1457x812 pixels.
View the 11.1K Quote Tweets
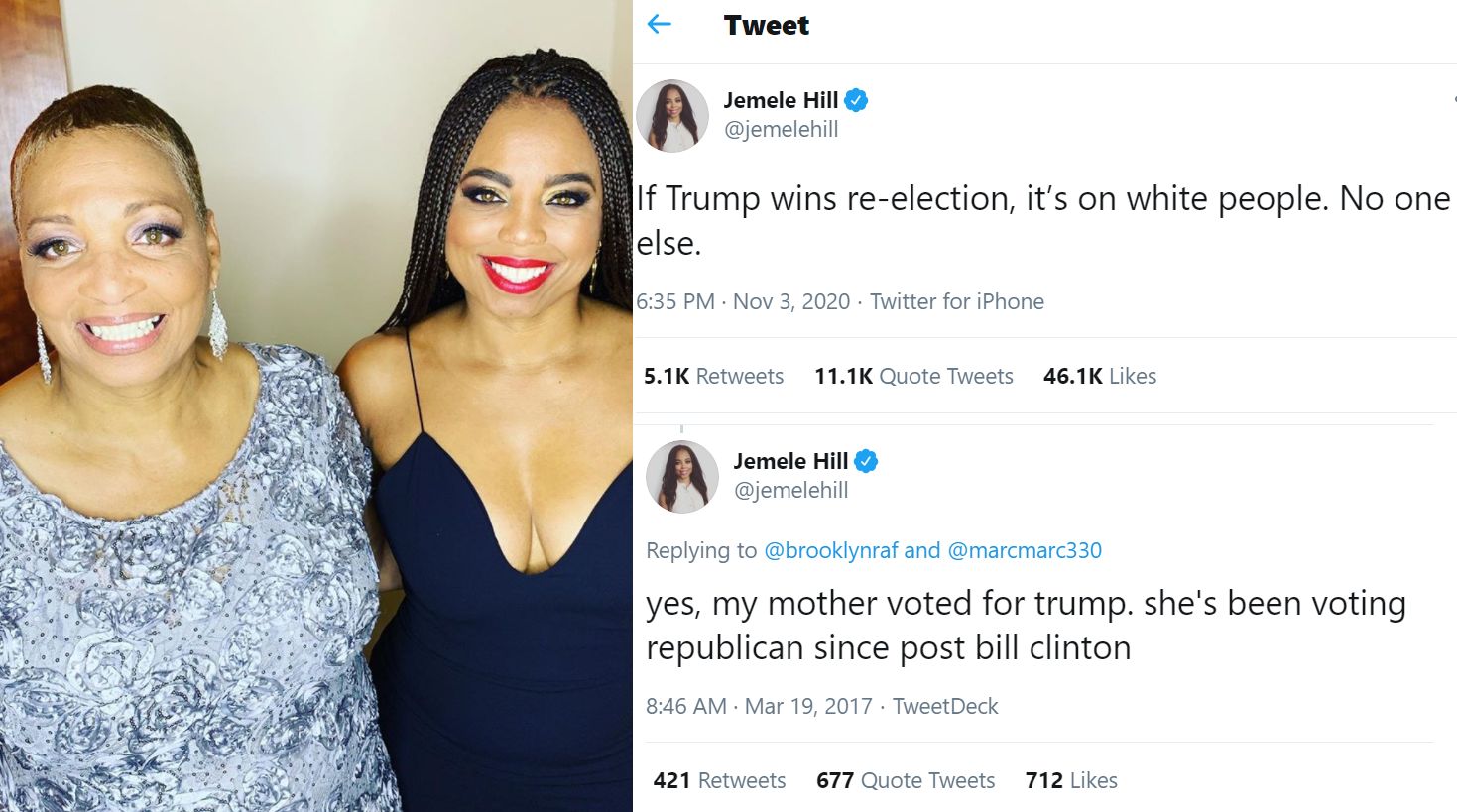pos(913,376)
